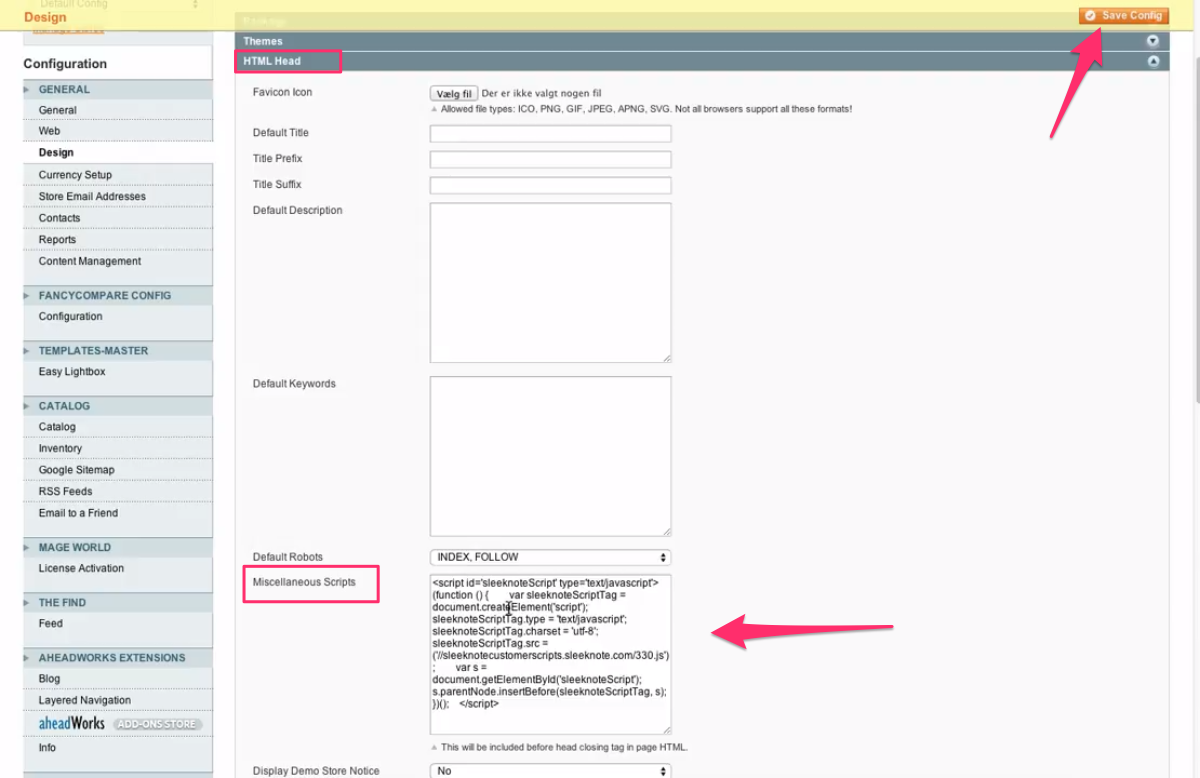Image resolution: width=1200 pixels, height=778 pixels.
Task: Open Content Management configuration
Action: 90,261
